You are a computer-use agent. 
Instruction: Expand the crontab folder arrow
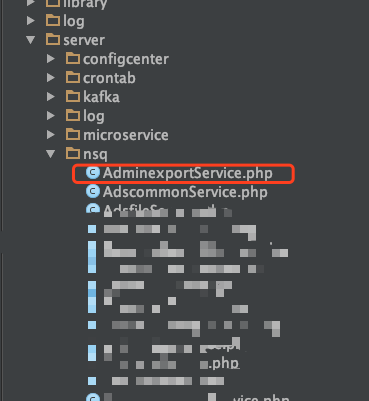[x=51, y=78]
